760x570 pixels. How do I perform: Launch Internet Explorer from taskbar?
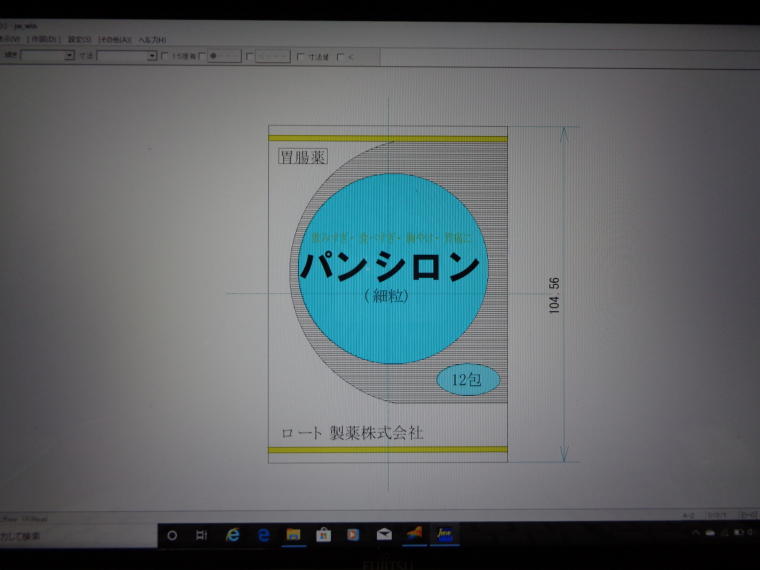click(x=233, y=535)
